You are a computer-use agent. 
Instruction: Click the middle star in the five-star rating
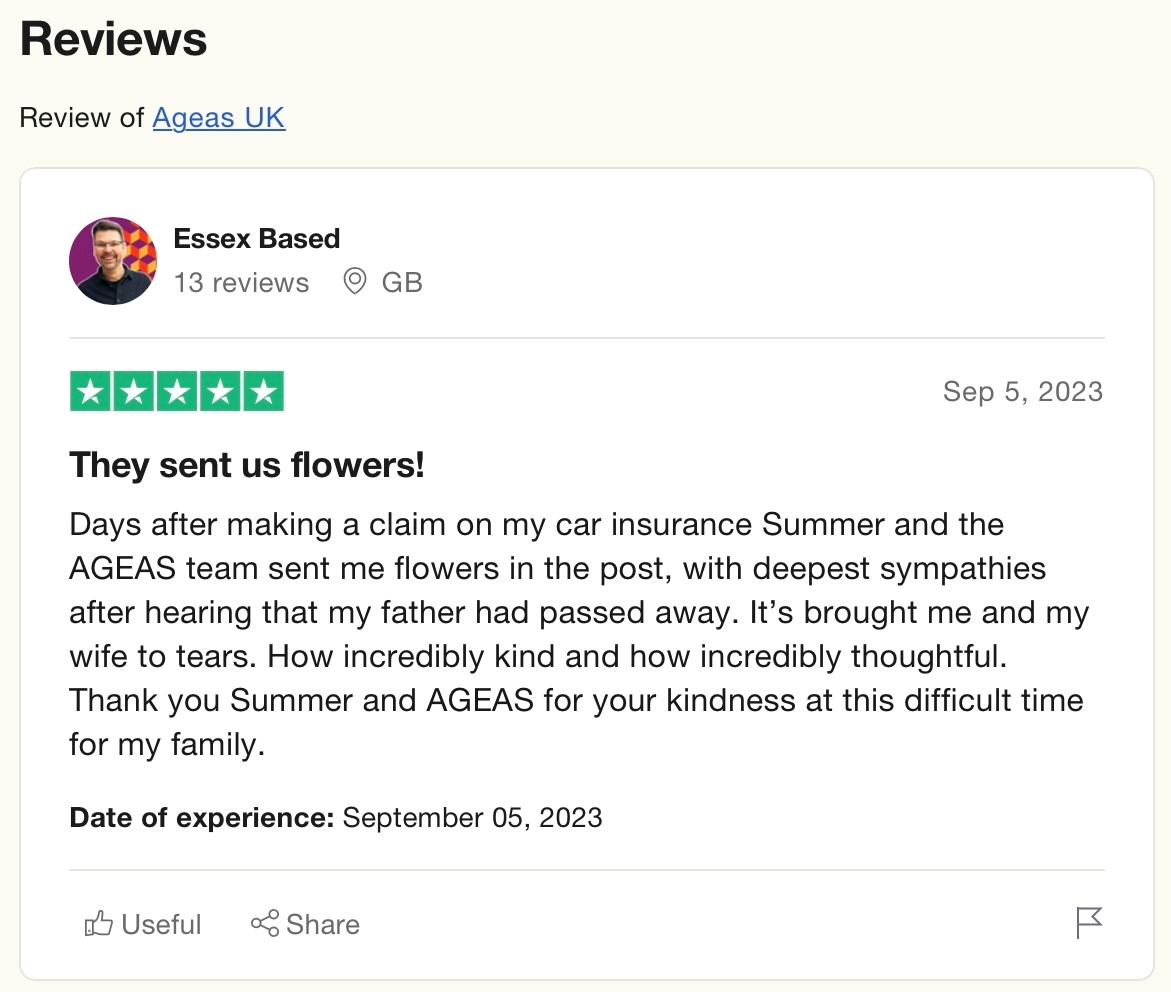click(176, 391)
